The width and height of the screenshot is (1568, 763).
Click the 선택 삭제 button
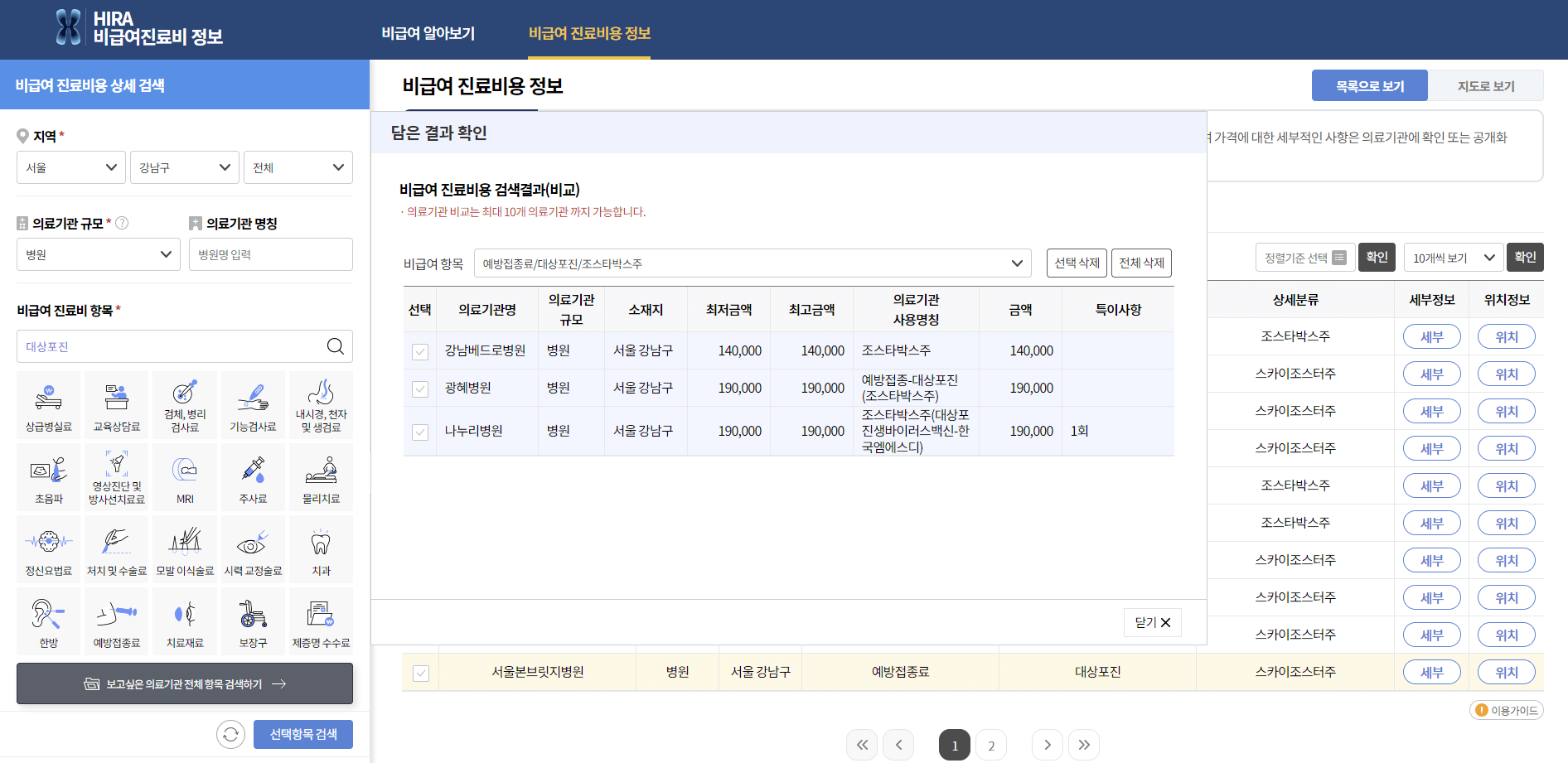[1077, 263]
